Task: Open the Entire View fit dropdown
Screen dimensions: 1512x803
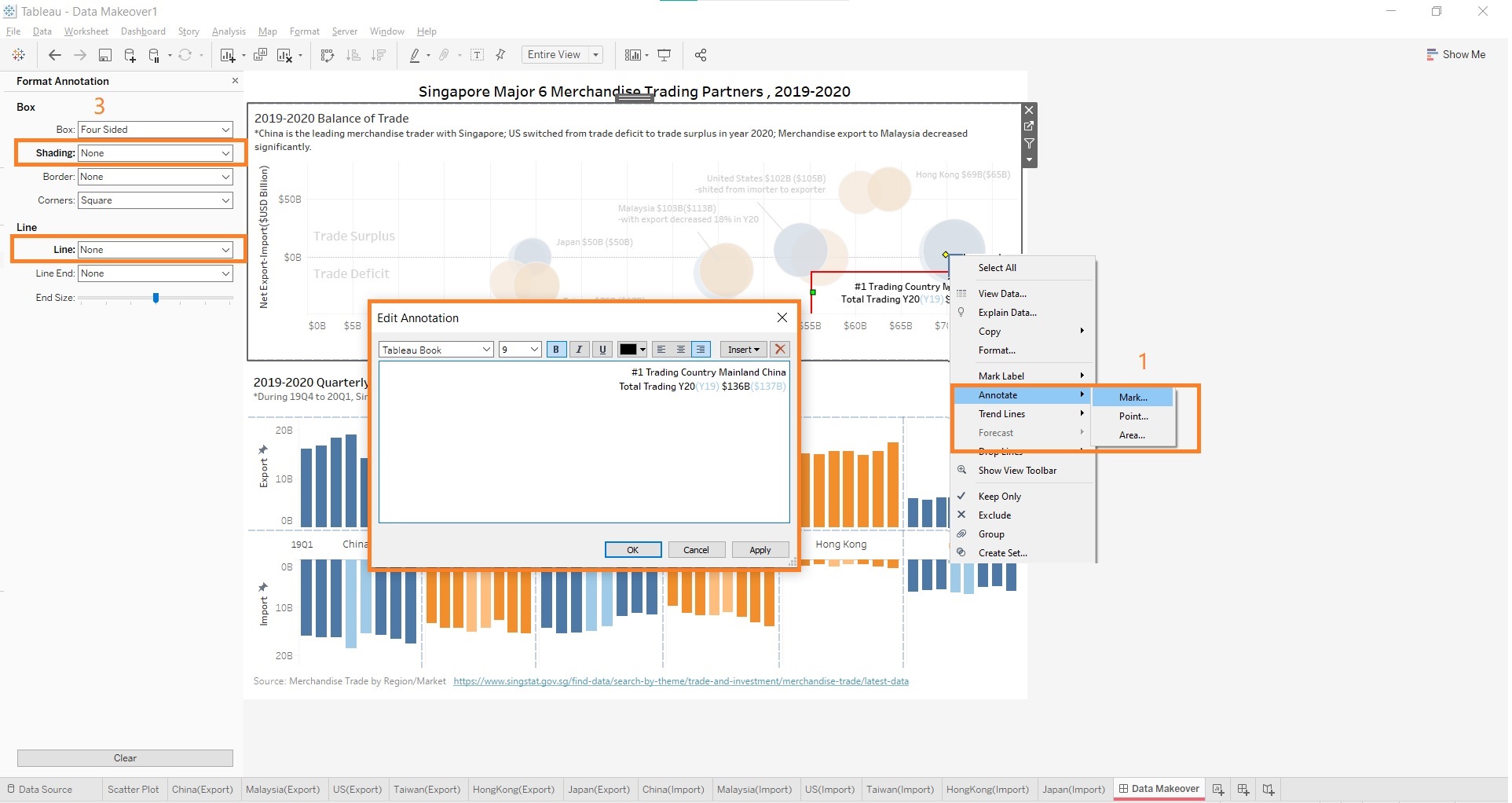Action: [x=562, y=55]
